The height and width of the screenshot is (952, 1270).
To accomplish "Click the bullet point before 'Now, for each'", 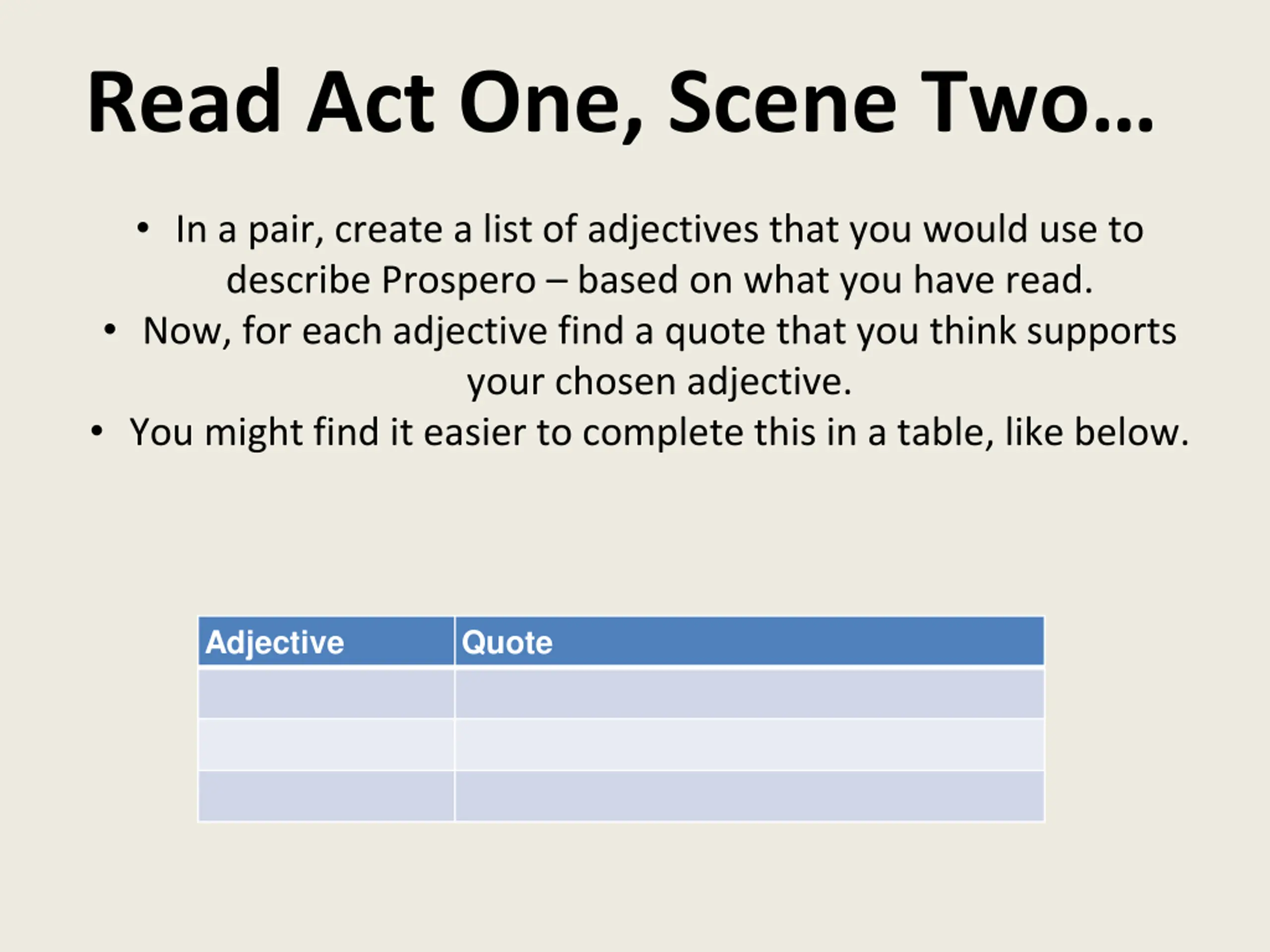I will 110,331.
